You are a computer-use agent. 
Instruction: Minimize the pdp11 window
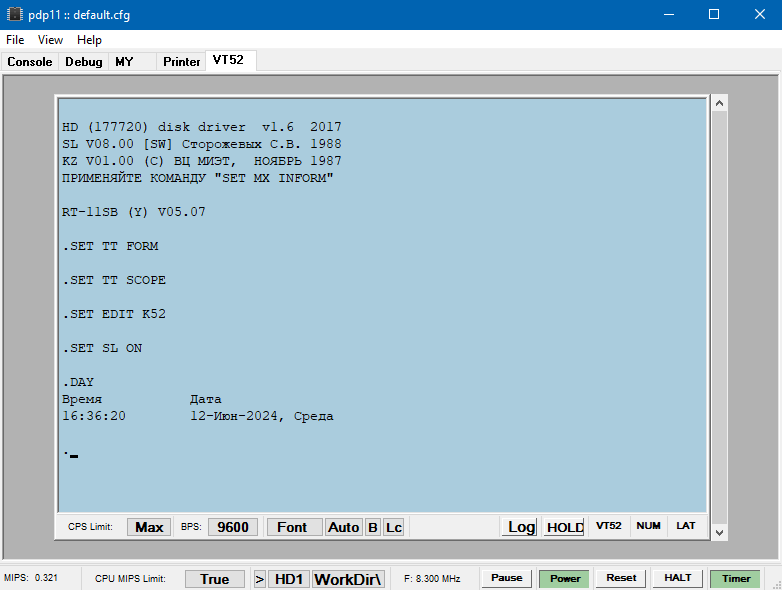point(669,14)
